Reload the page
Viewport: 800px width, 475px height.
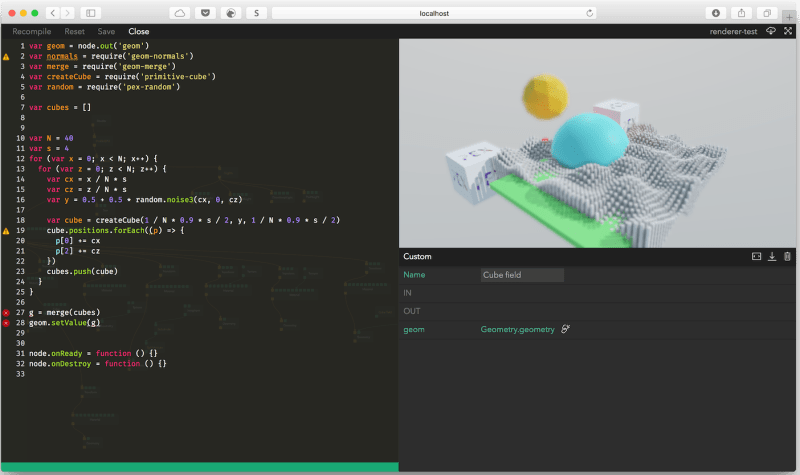(x=589, y=13)
